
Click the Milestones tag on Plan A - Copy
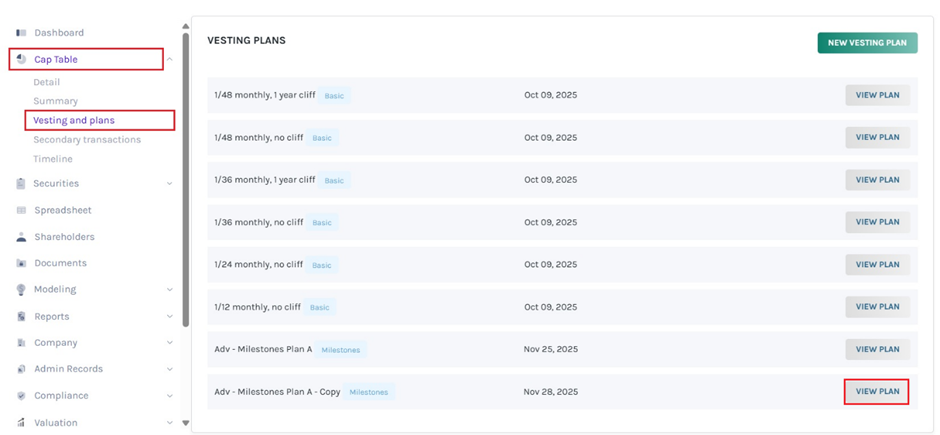[369, 392]
